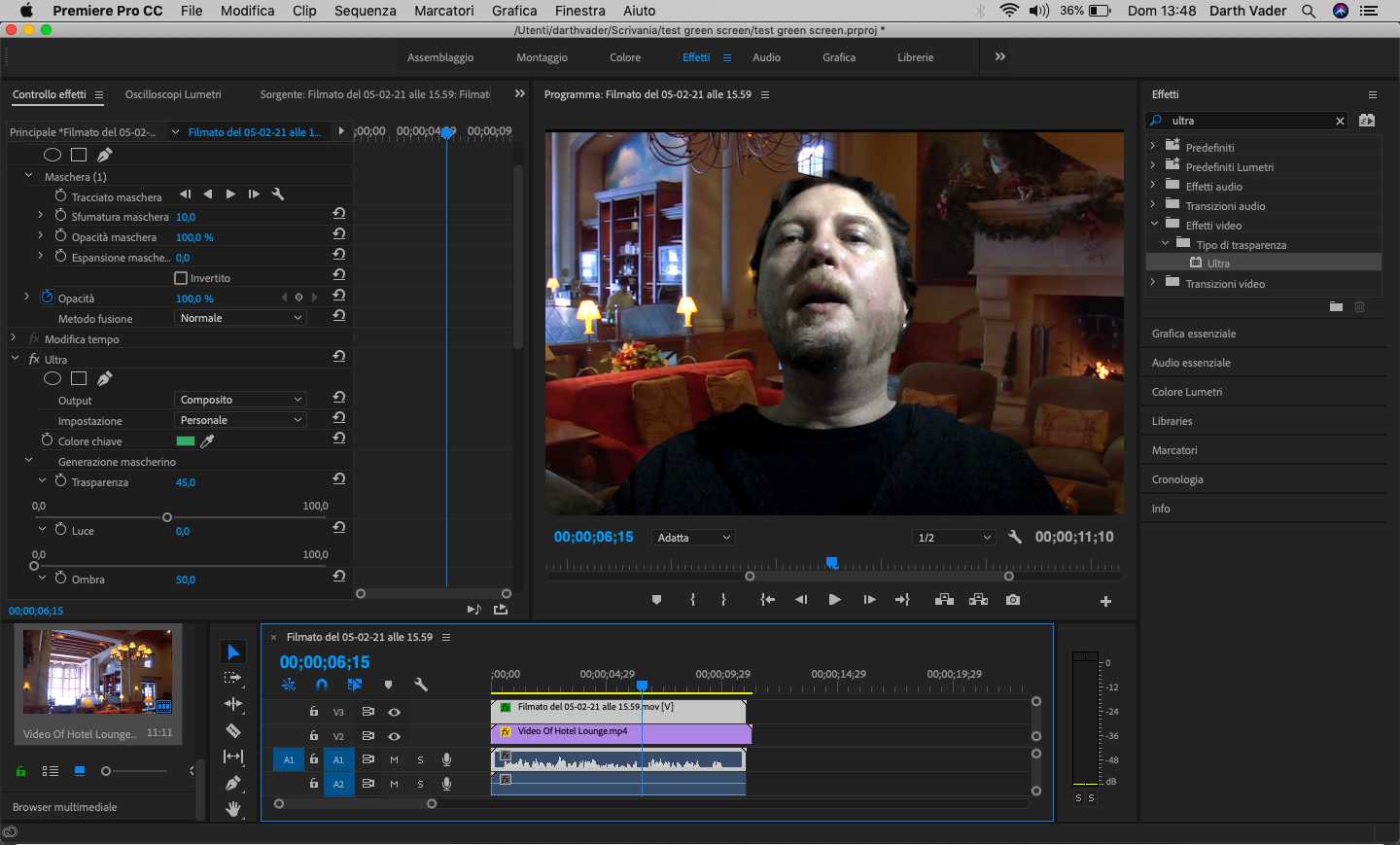
Task: Select the Hand tool
Action: 233,809
